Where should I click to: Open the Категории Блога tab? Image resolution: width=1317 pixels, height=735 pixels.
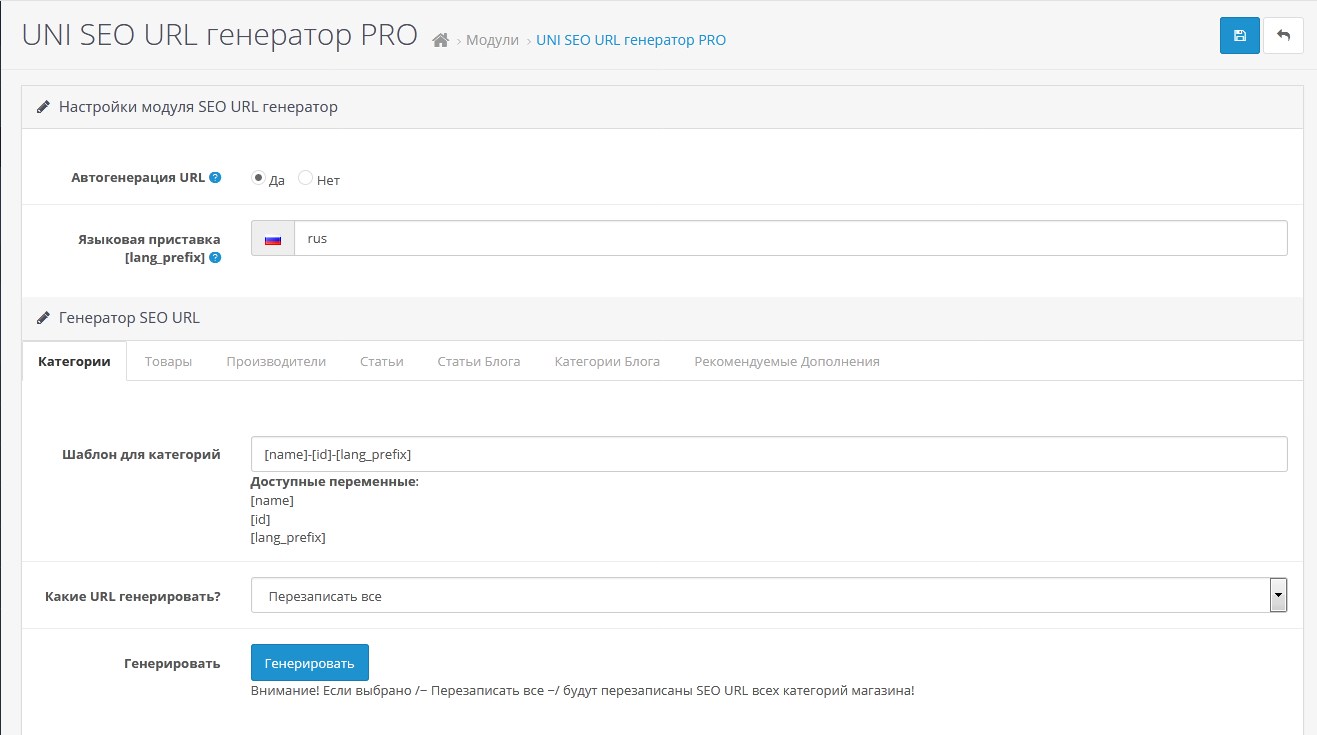click(x=607, y=361)
